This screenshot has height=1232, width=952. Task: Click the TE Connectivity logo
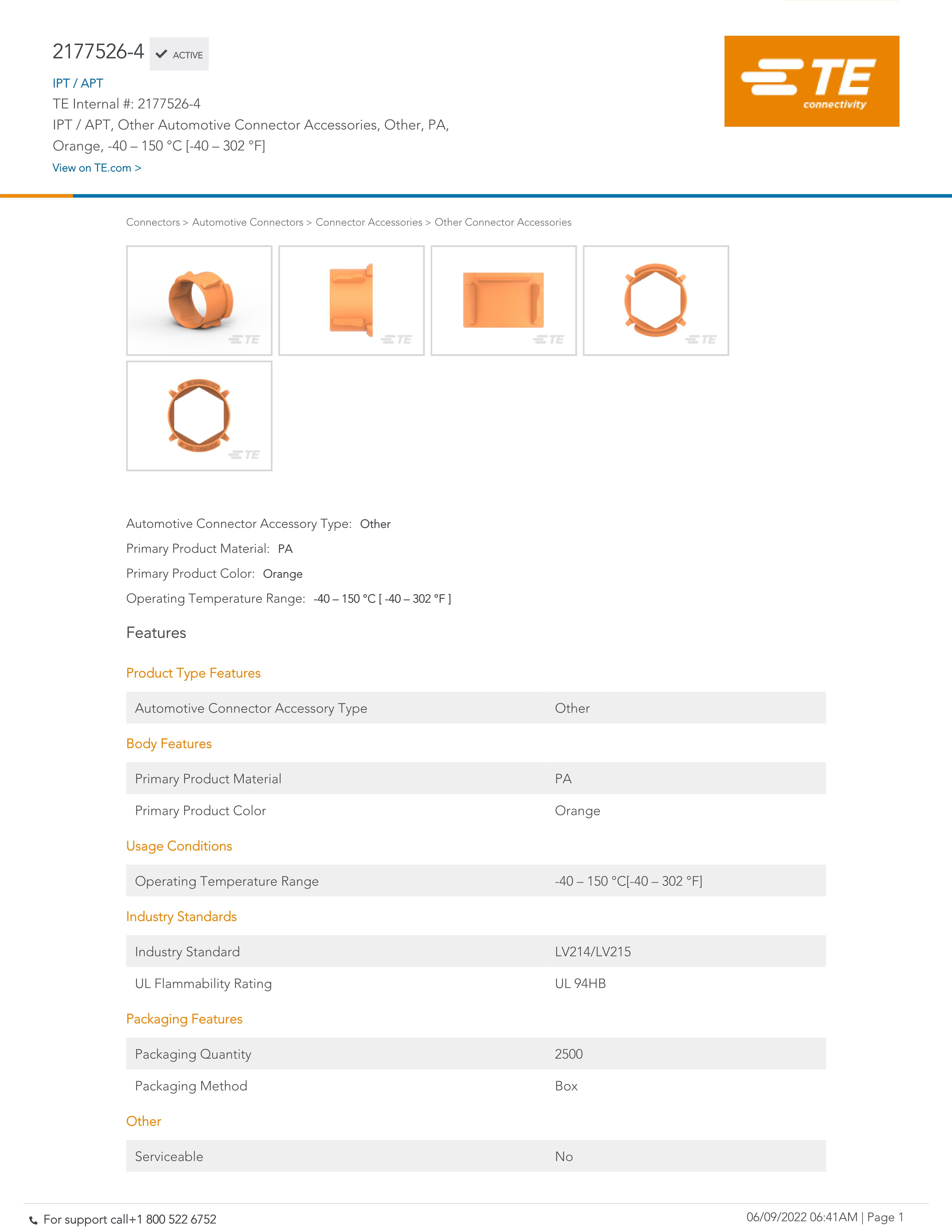coord(811,81)
